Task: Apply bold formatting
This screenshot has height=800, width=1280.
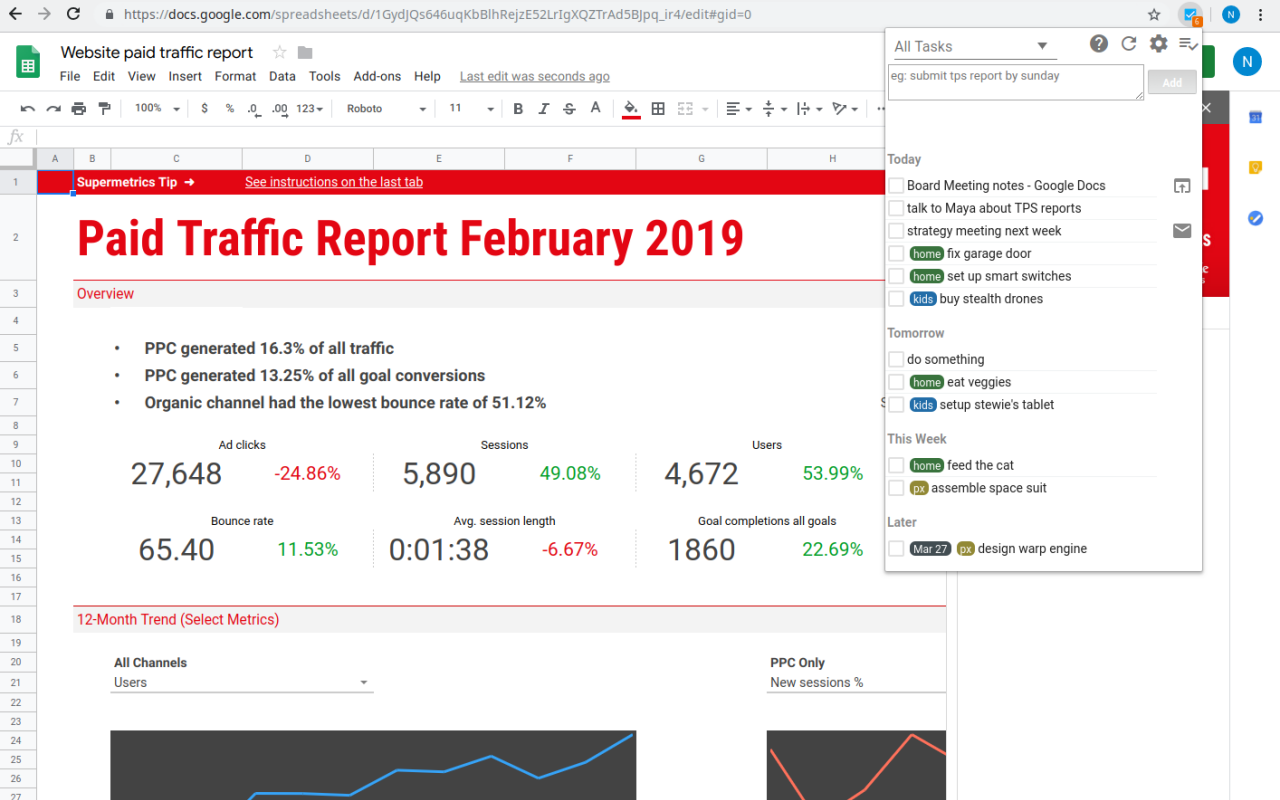Action: 518,108
